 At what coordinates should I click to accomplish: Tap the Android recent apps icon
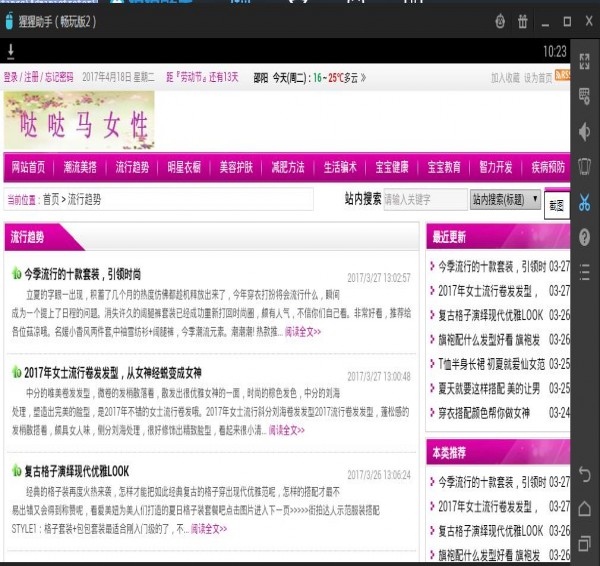click(584, 543)
